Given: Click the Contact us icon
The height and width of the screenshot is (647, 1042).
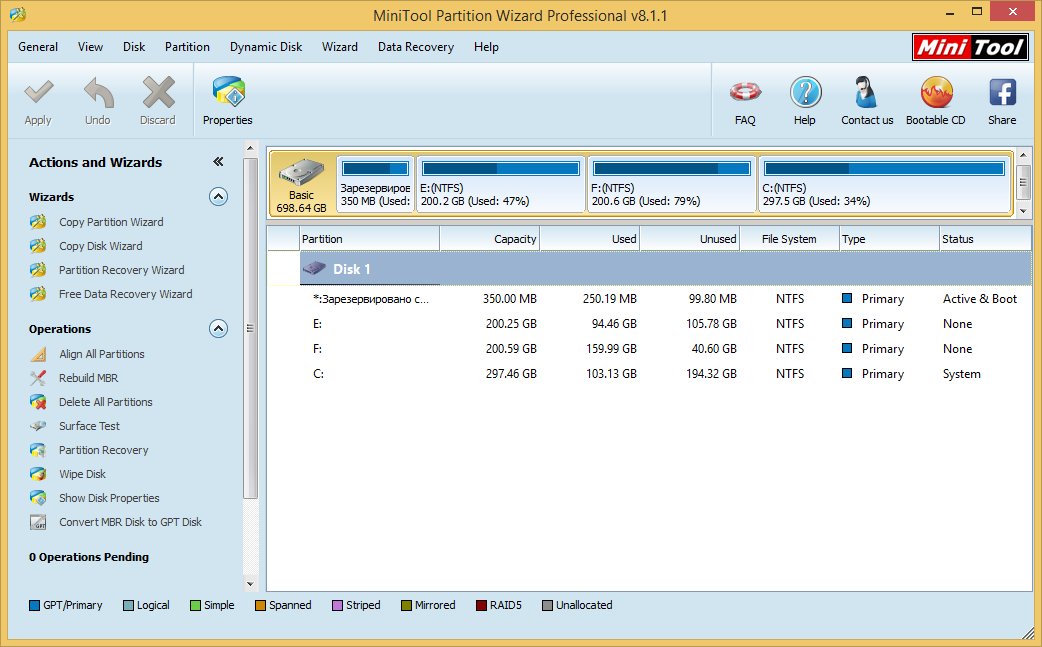Looking at the screenshot, I should tap(866, 92).
